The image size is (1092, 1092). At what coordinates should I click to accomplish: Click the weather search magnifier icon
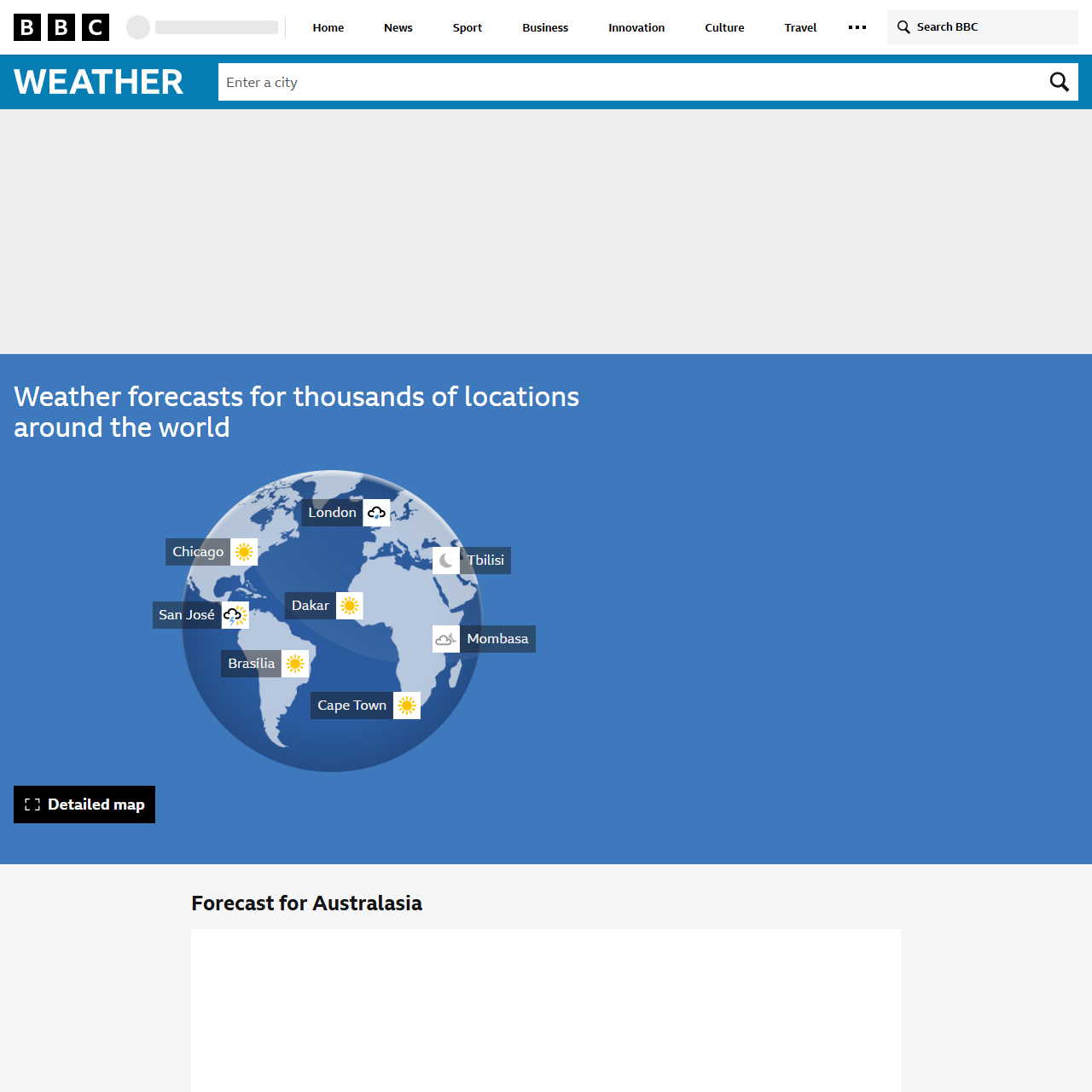click(1059, 82)
